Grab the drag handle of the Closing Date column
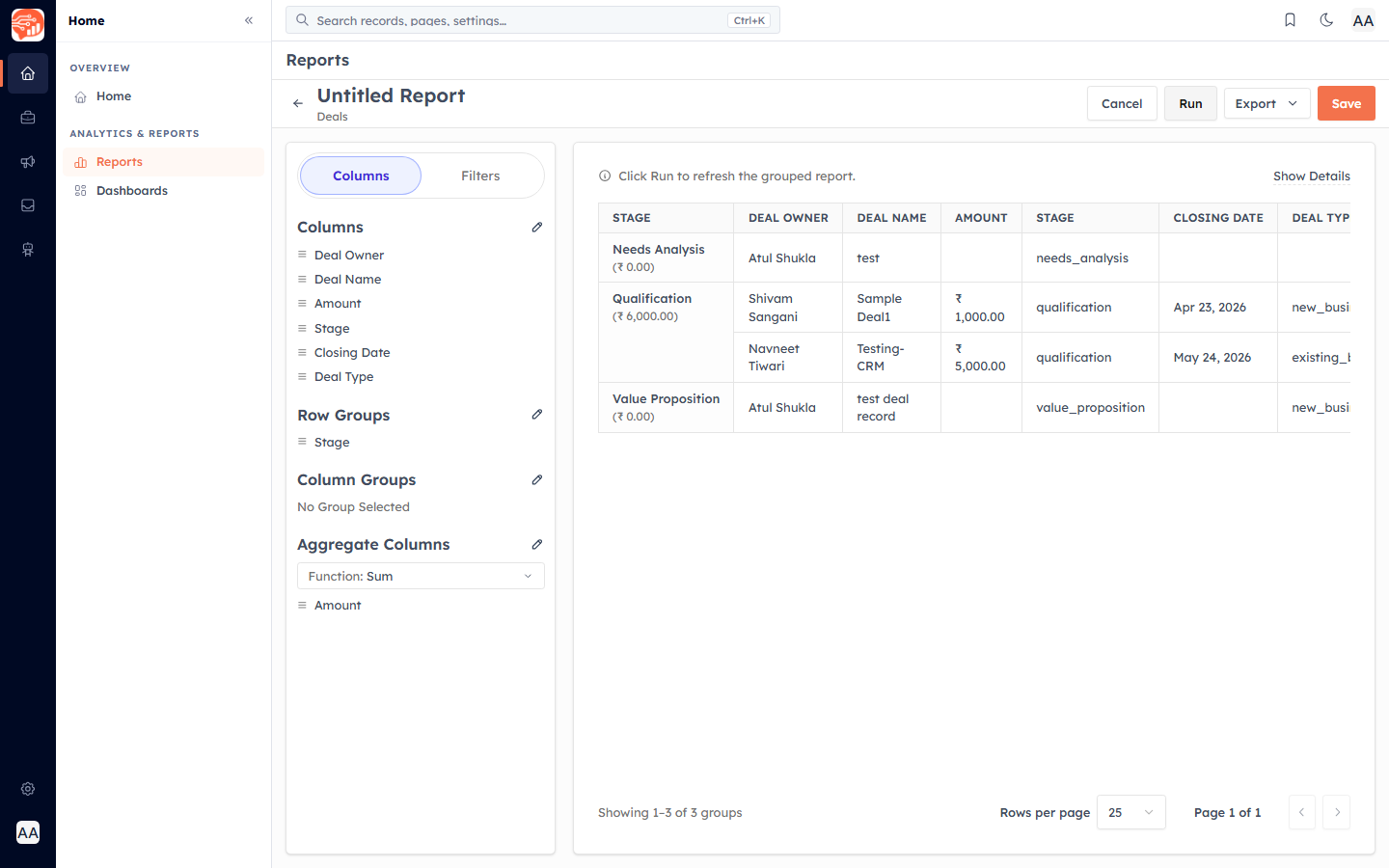 302,352
